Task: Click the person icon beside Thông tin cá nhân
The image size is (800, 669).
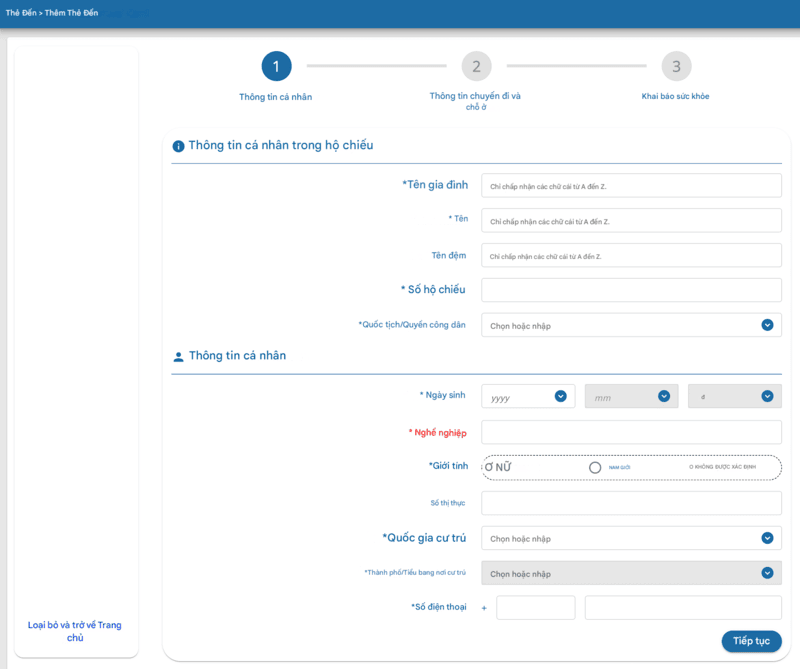Action: [x=178, y=357]
